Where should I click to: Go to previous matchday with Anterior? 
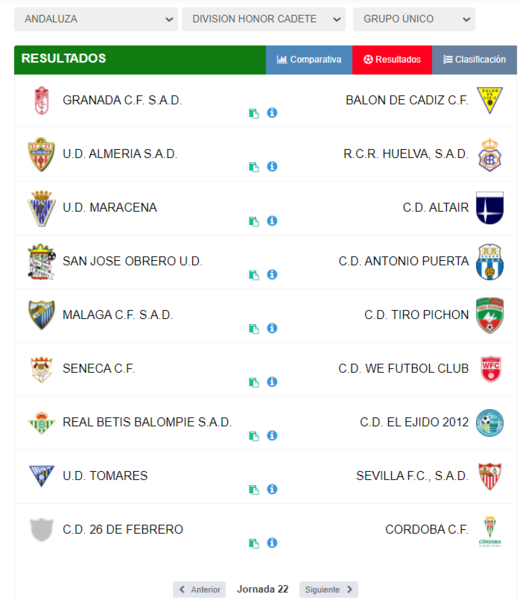199,589
